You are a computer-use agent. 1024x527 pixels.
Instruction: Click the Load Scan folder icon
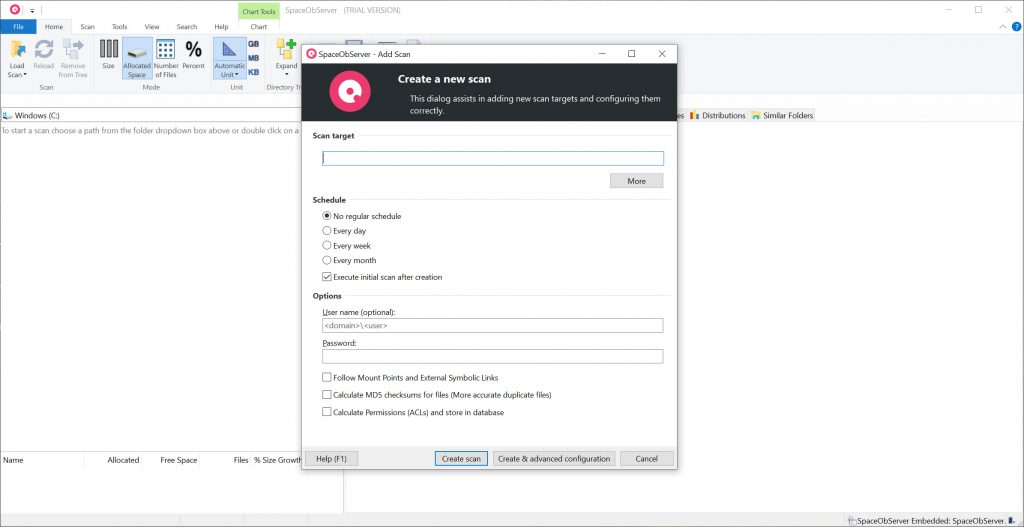18,49
